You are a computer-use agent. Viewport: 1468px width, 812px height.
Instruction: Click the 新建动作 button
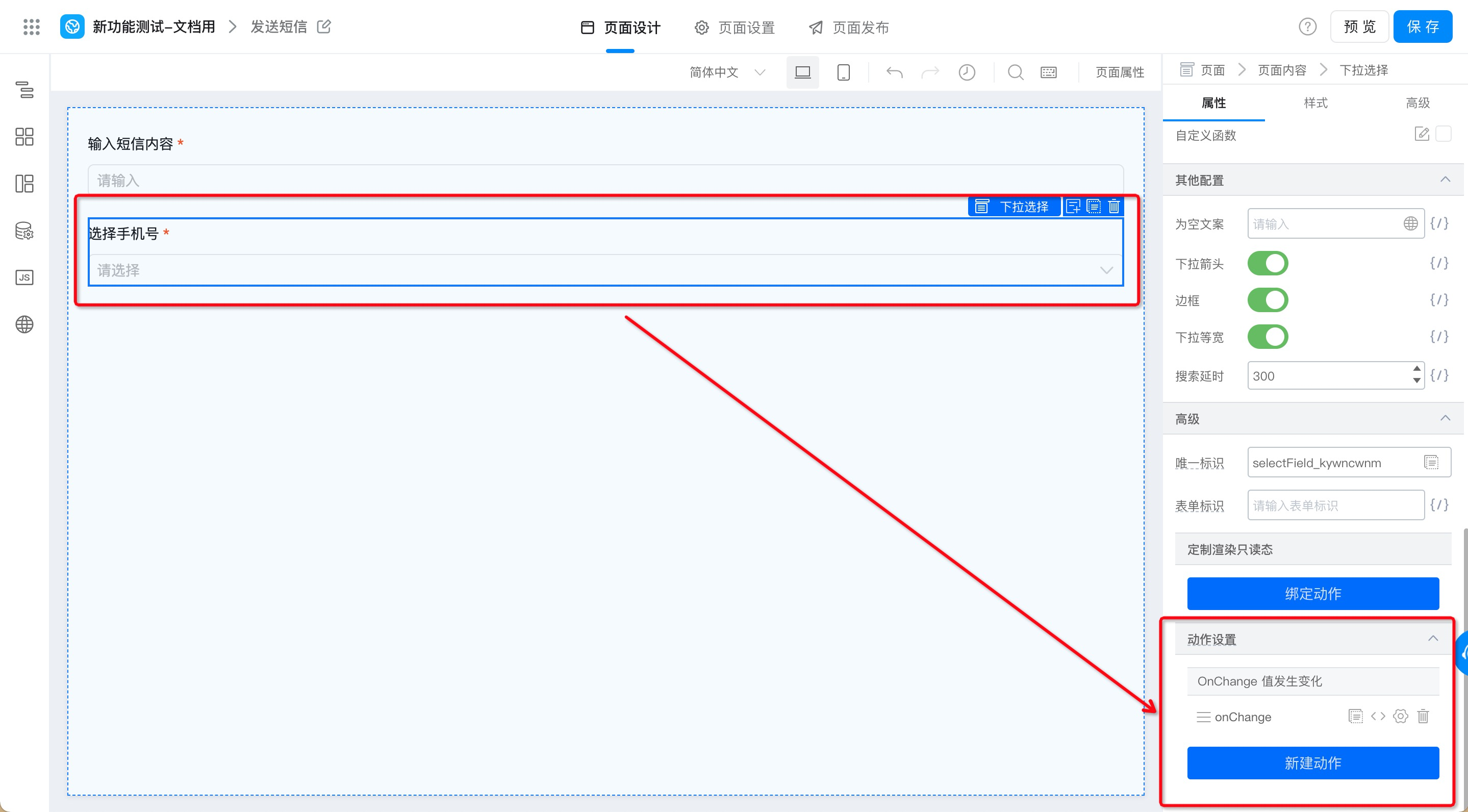1312,763
